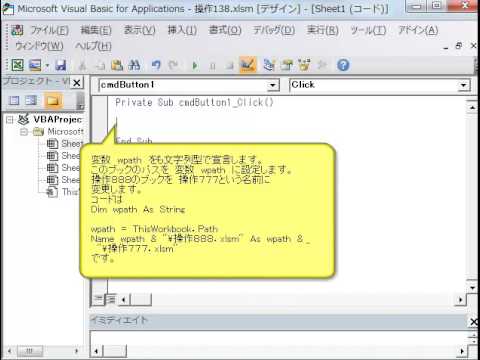Switch to Full Module View button
Image resolution: width=480 pixels, height=360 pixels.
111,299
